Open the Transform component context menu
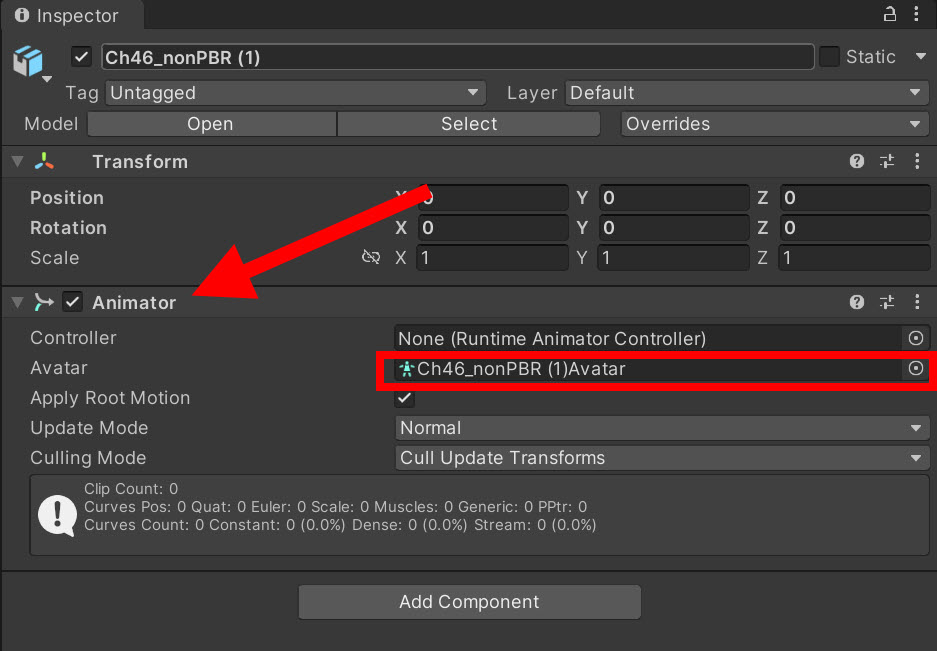The image size is (937, 651). (x=917, y=161)
